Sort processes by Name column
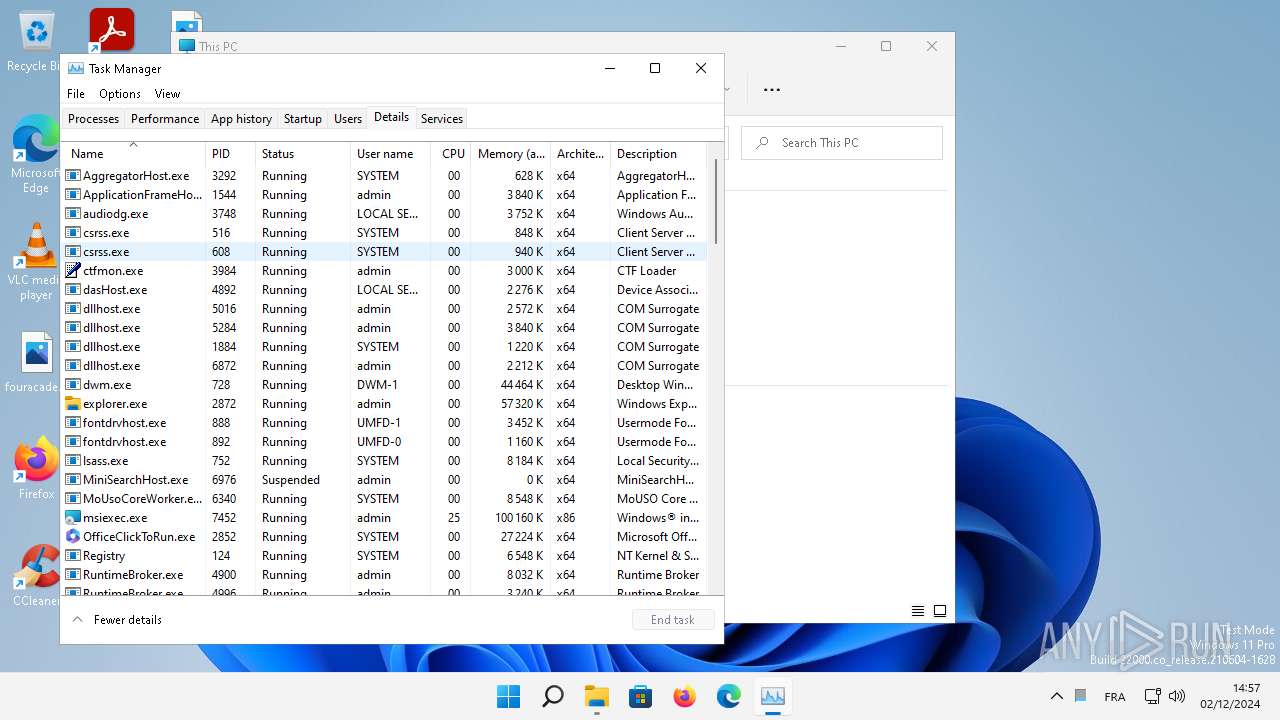 click(134, 154)
